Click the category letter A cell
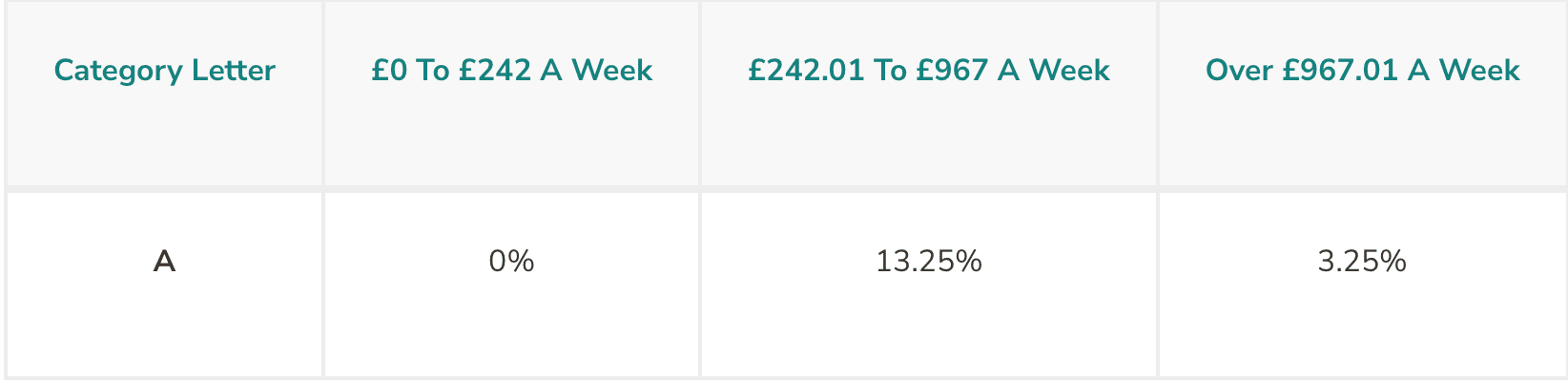Image resolution: width=1568 pixels, height=382 pixels. click(164, 261)
